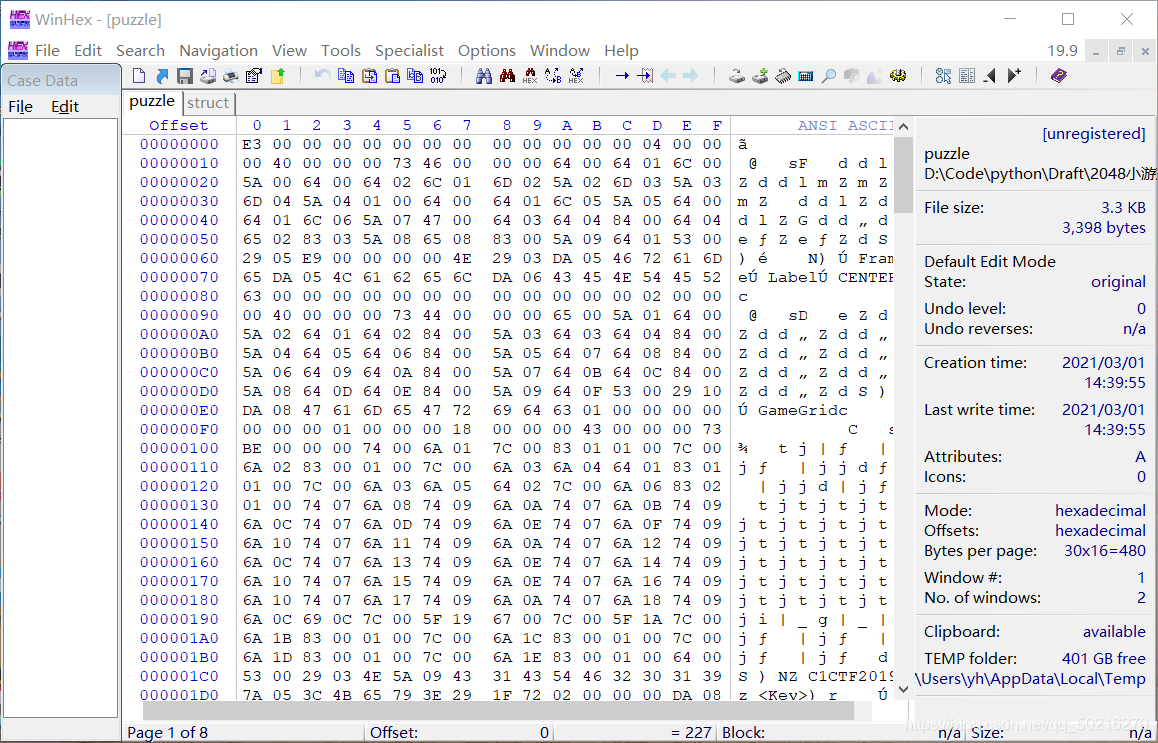Open Find Text with the binoculars icon
Viewport: 1158px width, 743px height.
[484, 76]
